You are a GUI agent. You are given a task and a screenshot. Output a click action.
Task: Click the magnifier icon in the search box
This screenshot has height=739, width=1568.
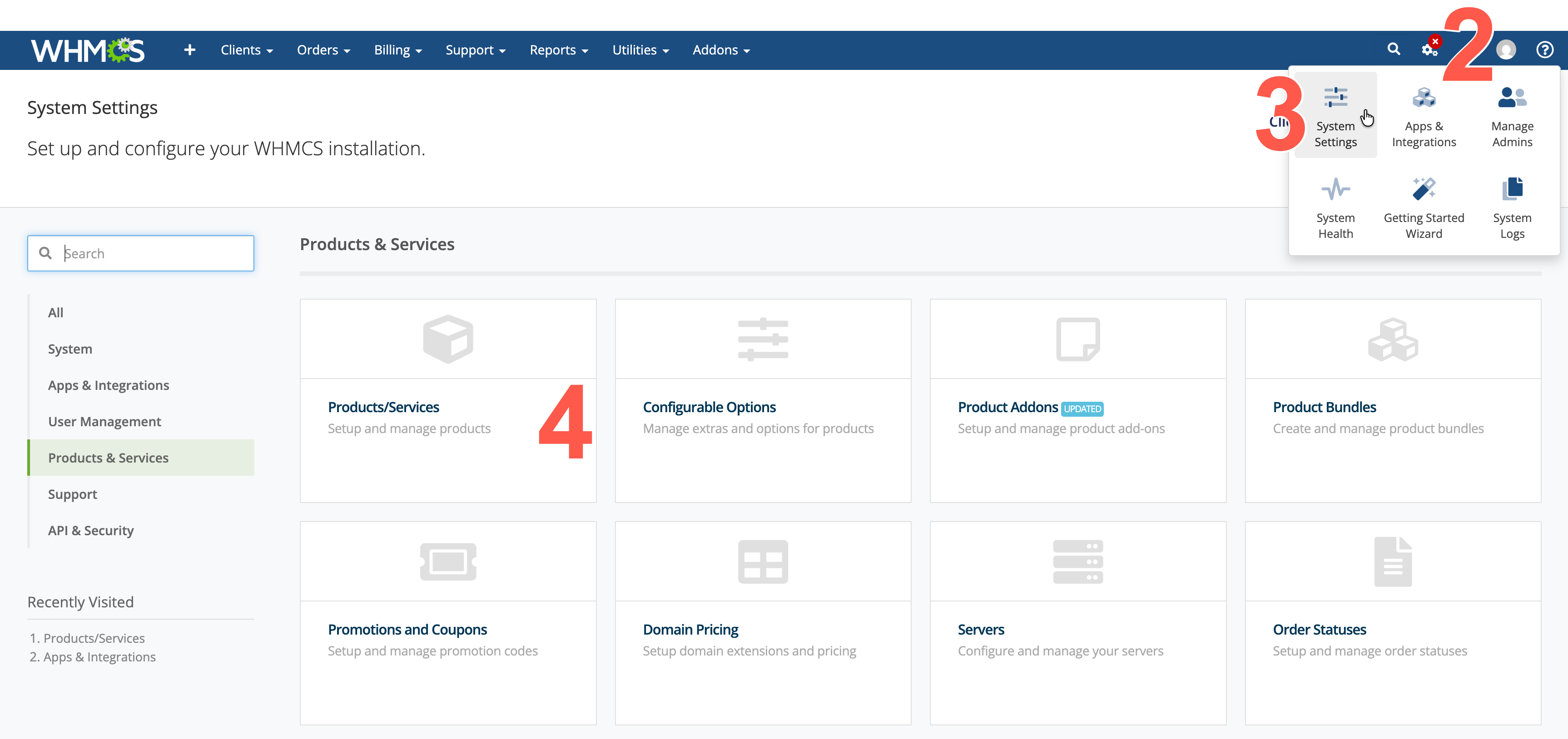point(45,252)
